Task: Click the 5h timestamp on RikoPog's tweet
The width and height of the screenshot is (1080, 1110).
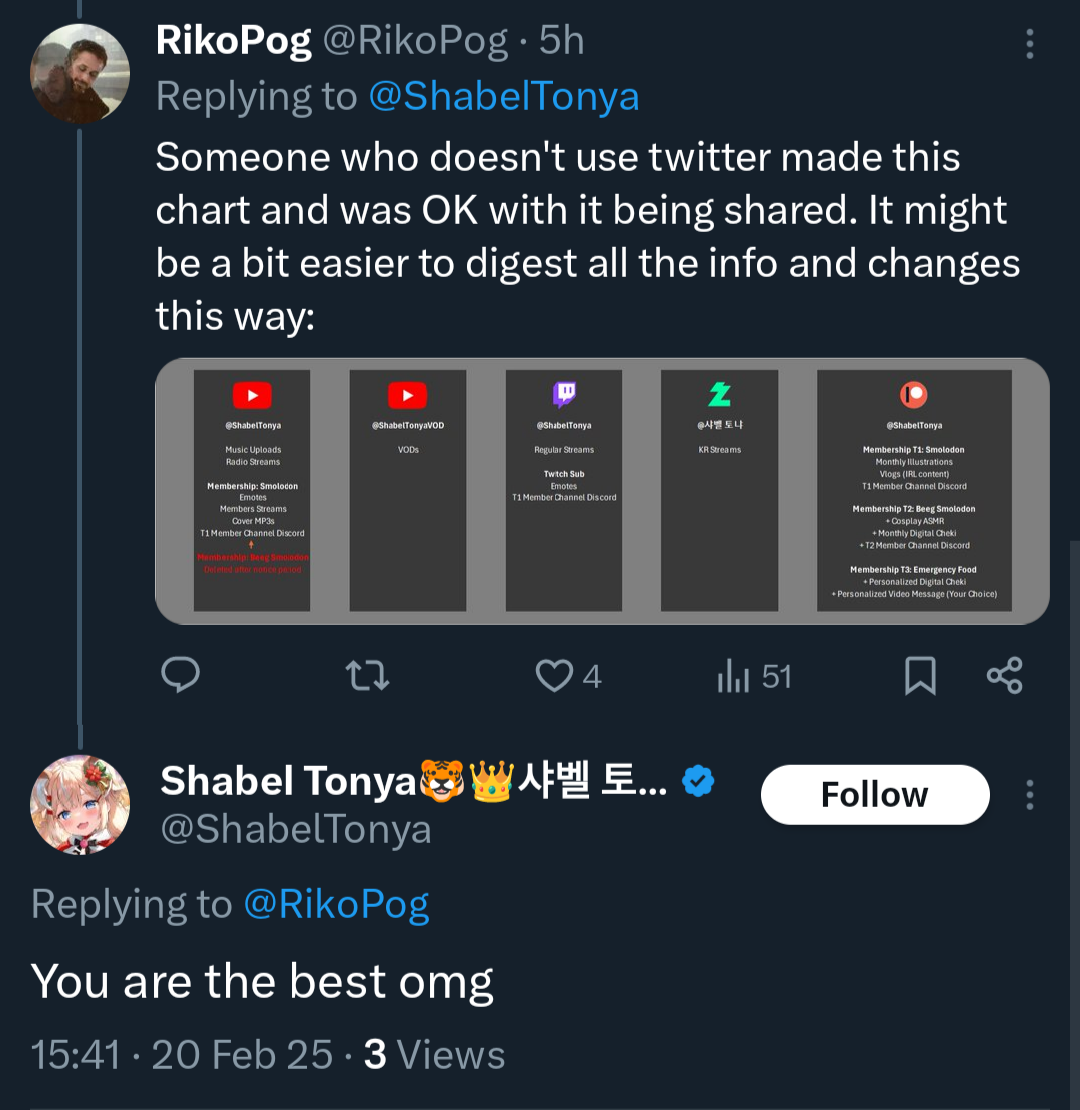Action: 561,41
